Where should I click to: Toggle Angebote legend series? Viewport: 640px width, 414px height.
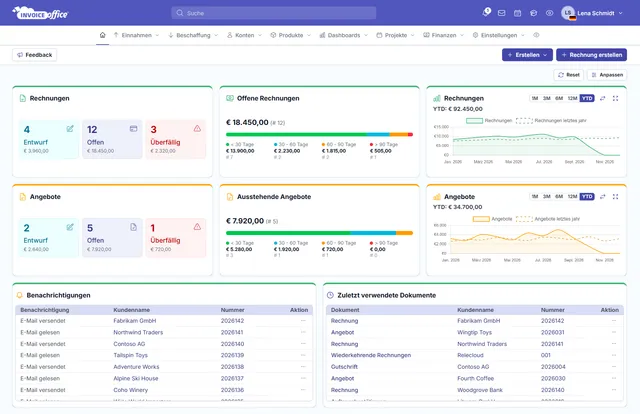click(x=492, y=219)
